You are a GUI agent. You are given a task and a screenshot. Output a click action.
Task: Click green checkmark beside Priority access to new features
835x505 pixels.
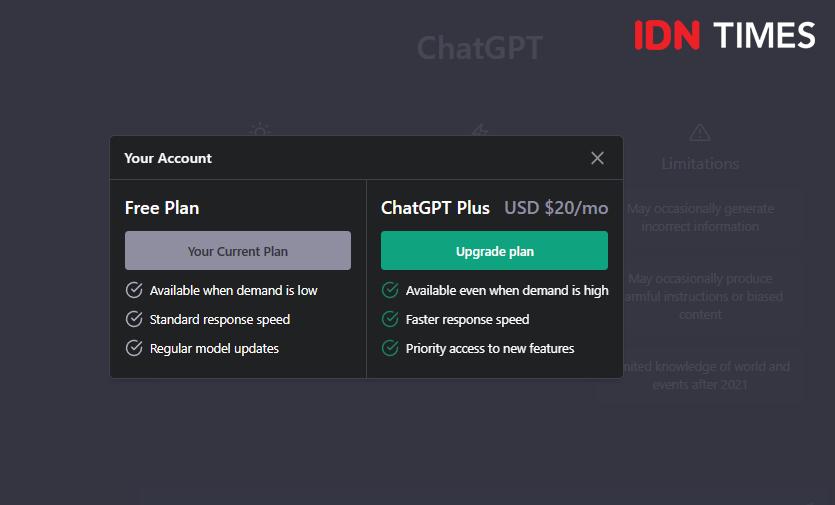390,348
